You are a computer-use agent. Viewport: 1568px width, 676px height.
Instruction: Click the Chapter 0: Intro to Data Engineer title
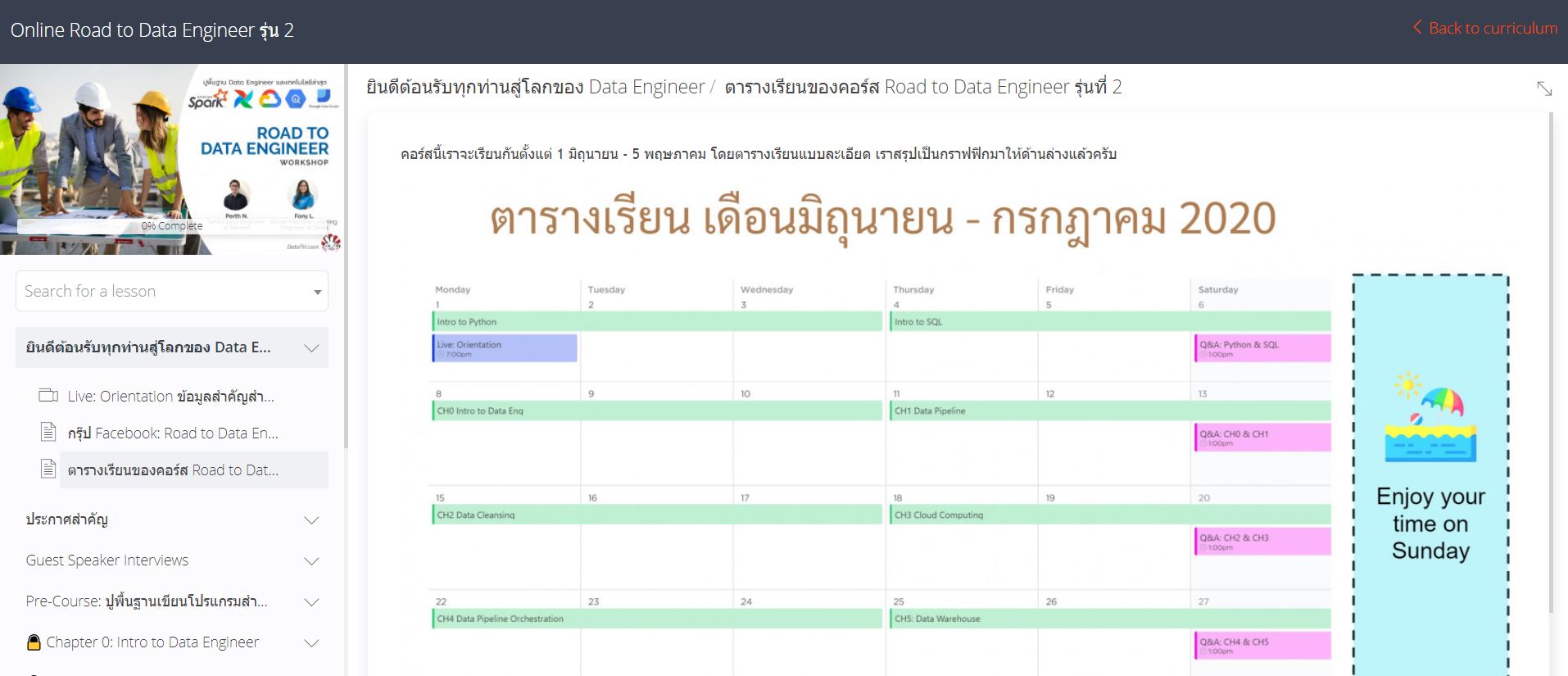click(x=152, y=642)
